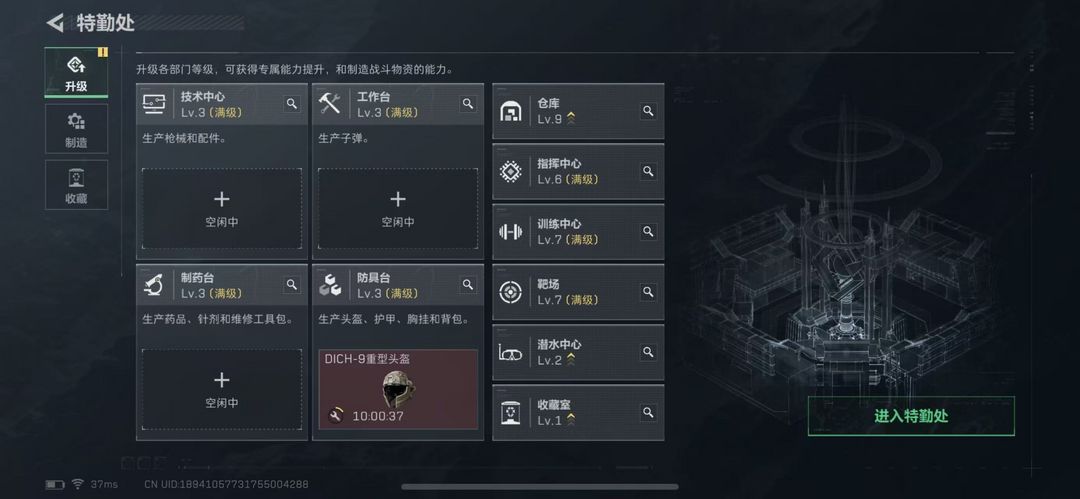This screenshot has width=1080, height=499.
Task: Add production in 技术中心 idle slot
Action: point(222,209)
